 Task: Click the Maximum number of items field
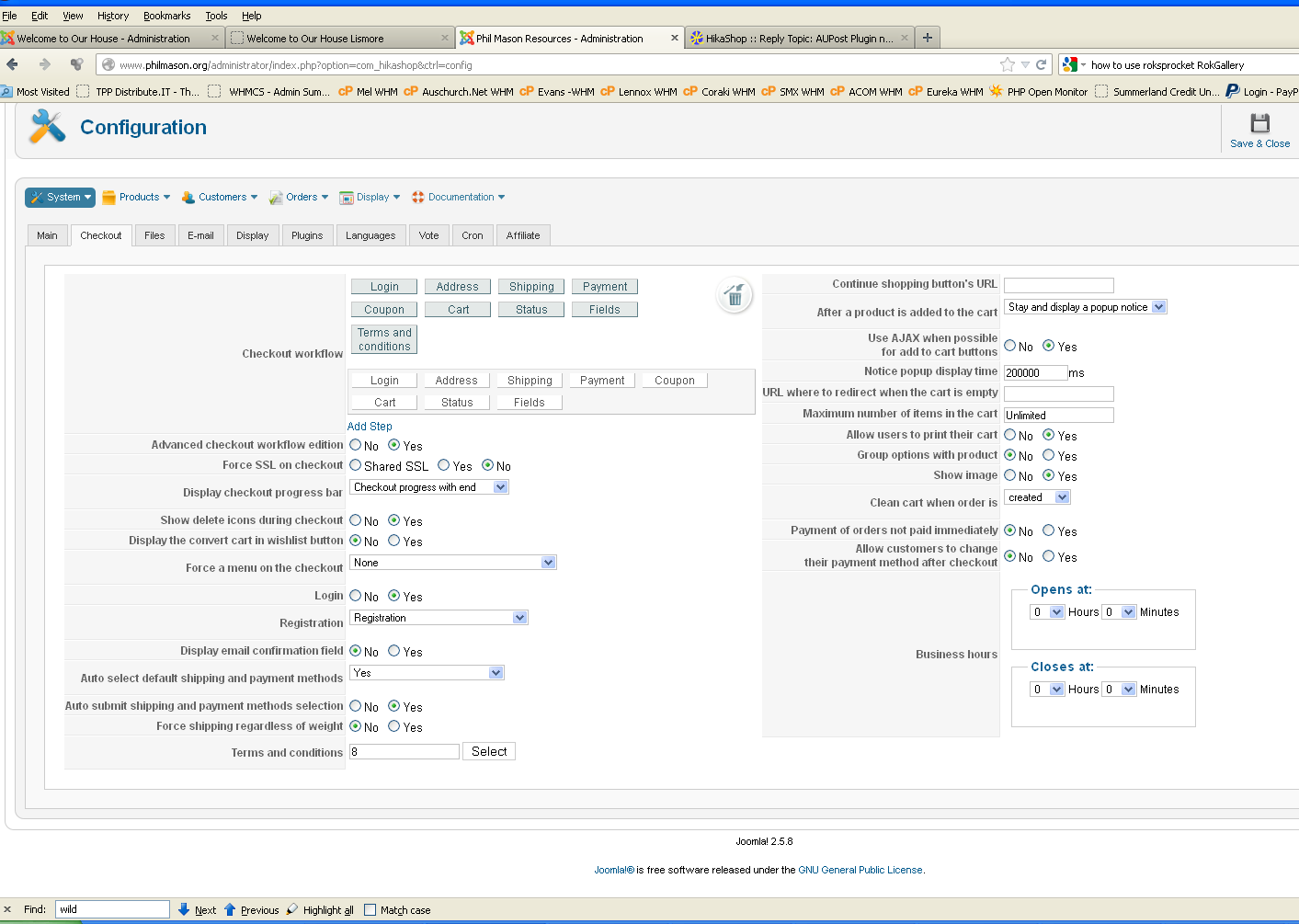1059,416
